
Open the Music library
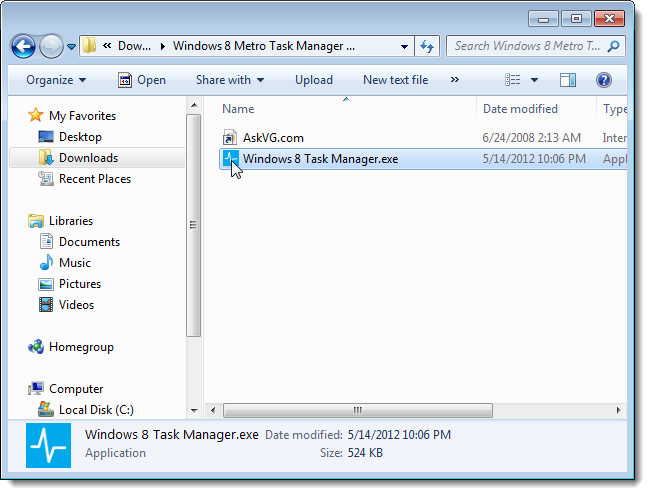(75, 263)
